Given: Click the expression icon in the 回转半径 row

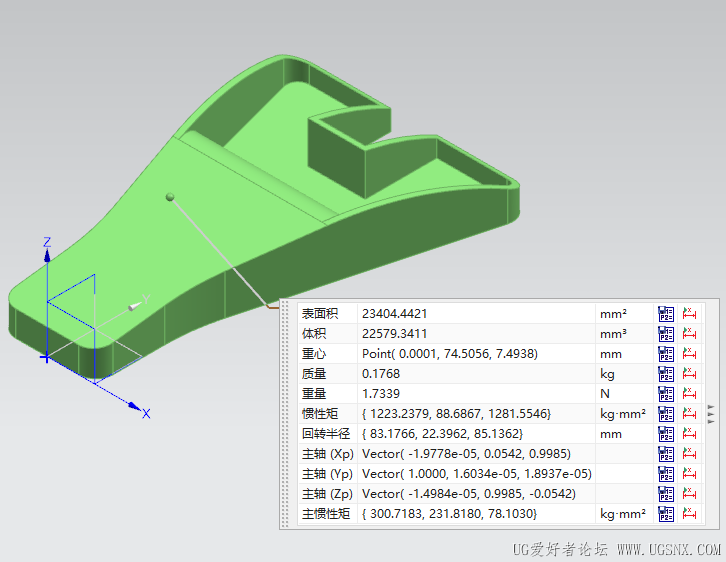Looking at the screenshot, I should (x=666, y=434).
